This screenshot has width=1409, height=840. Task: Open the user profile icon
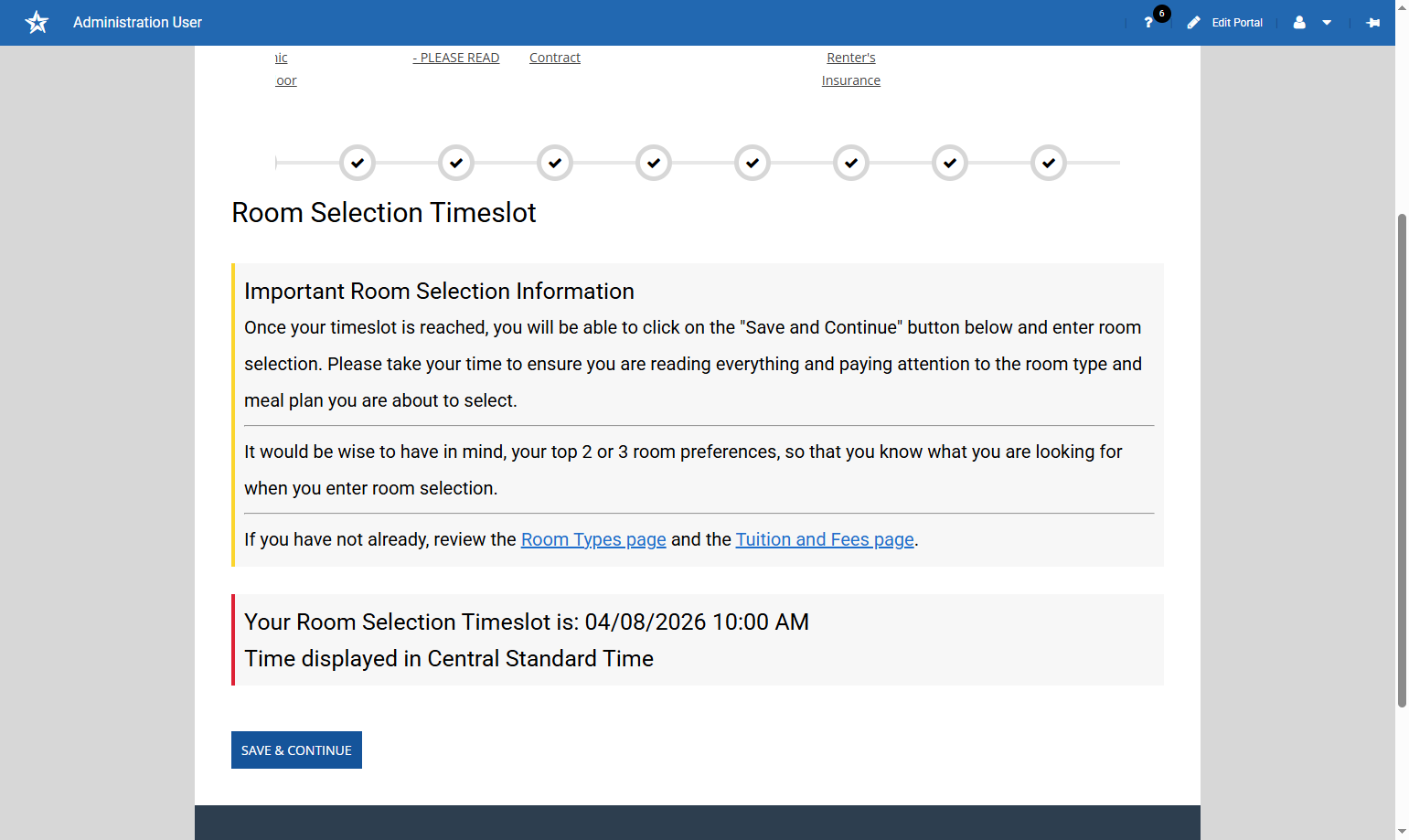[x=1299, y=23]
